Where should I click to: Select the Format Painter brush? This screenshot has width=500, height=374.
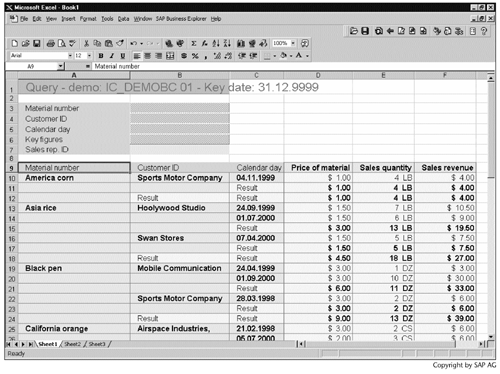coord(120,43)
